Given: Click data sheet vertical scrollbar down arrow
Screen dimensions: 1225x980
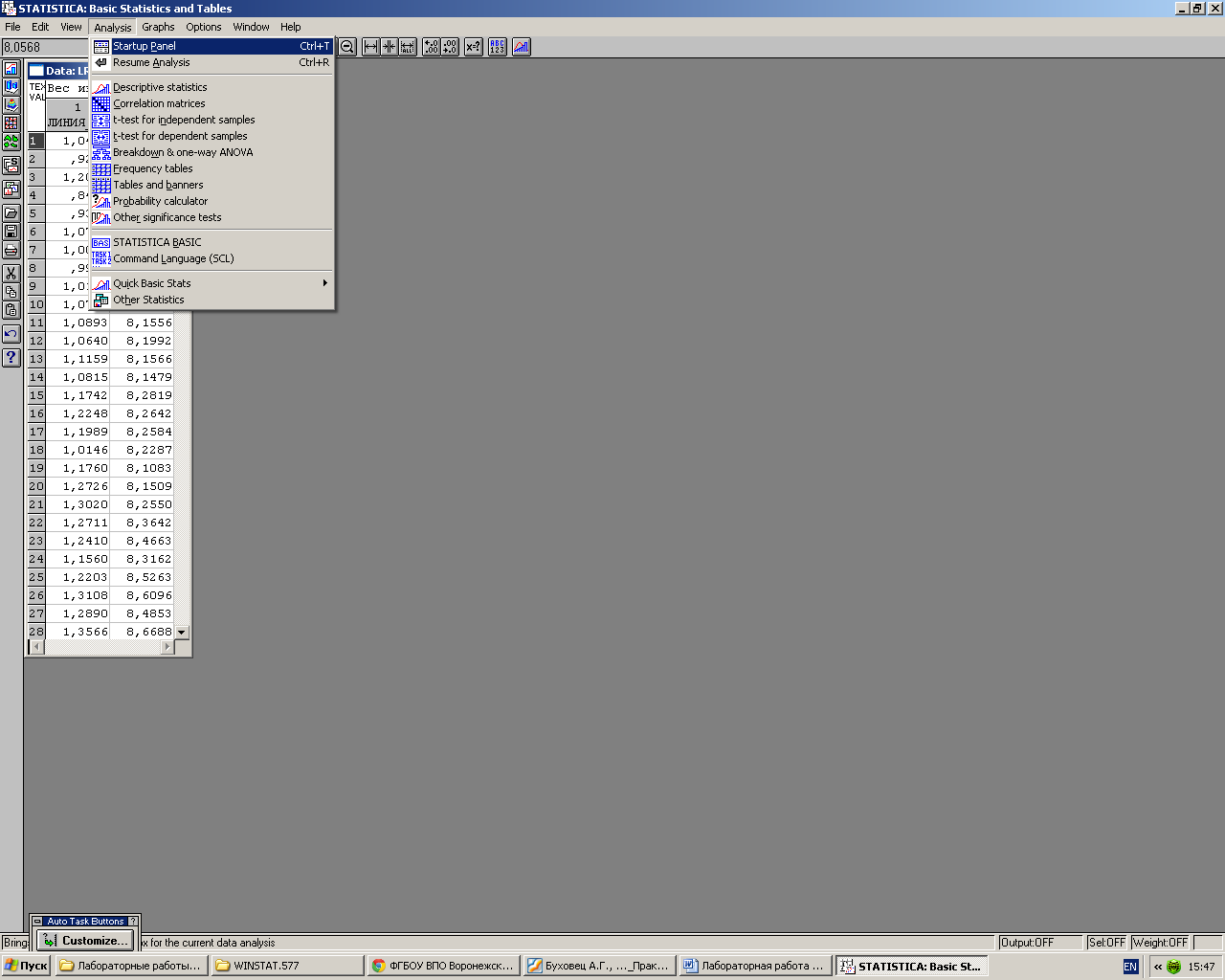Looking at the screenshot, I should [x=182, y=633].
